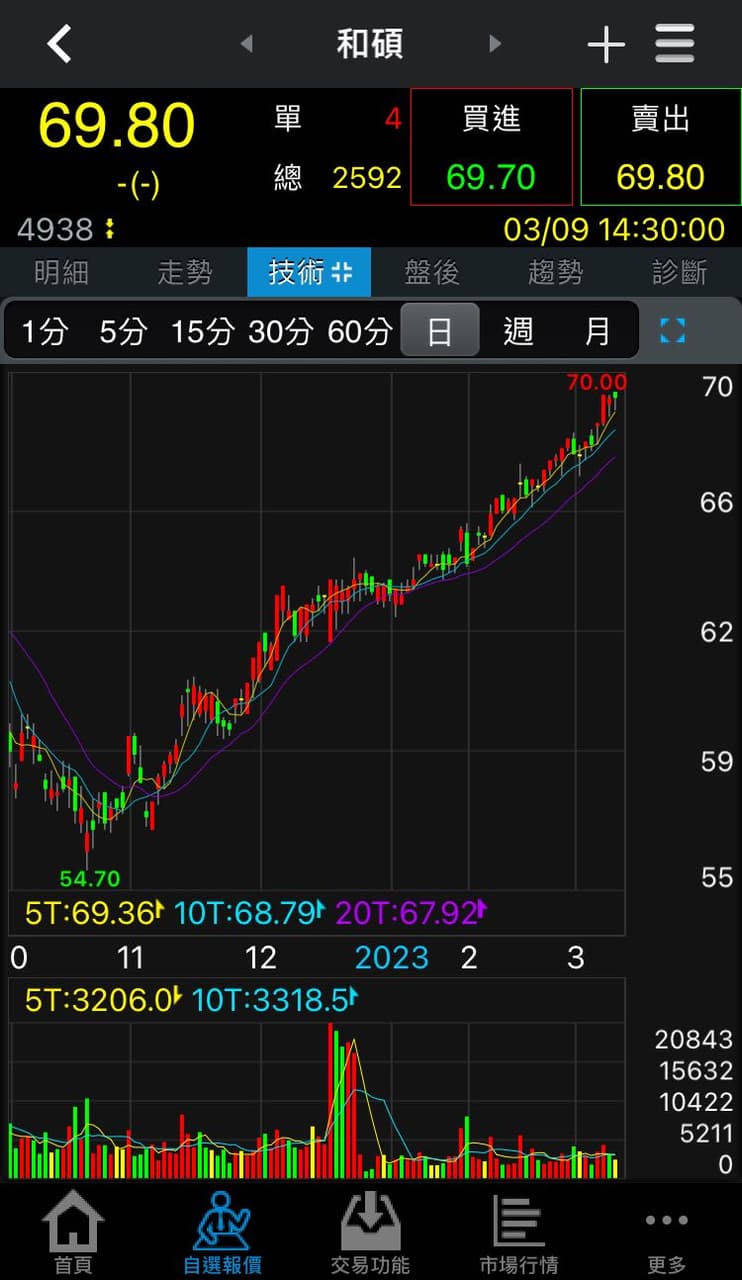Viewport: 742px width, 1280px height.
Task: Open the hamburger menu
Action: [x=675, y=44]
